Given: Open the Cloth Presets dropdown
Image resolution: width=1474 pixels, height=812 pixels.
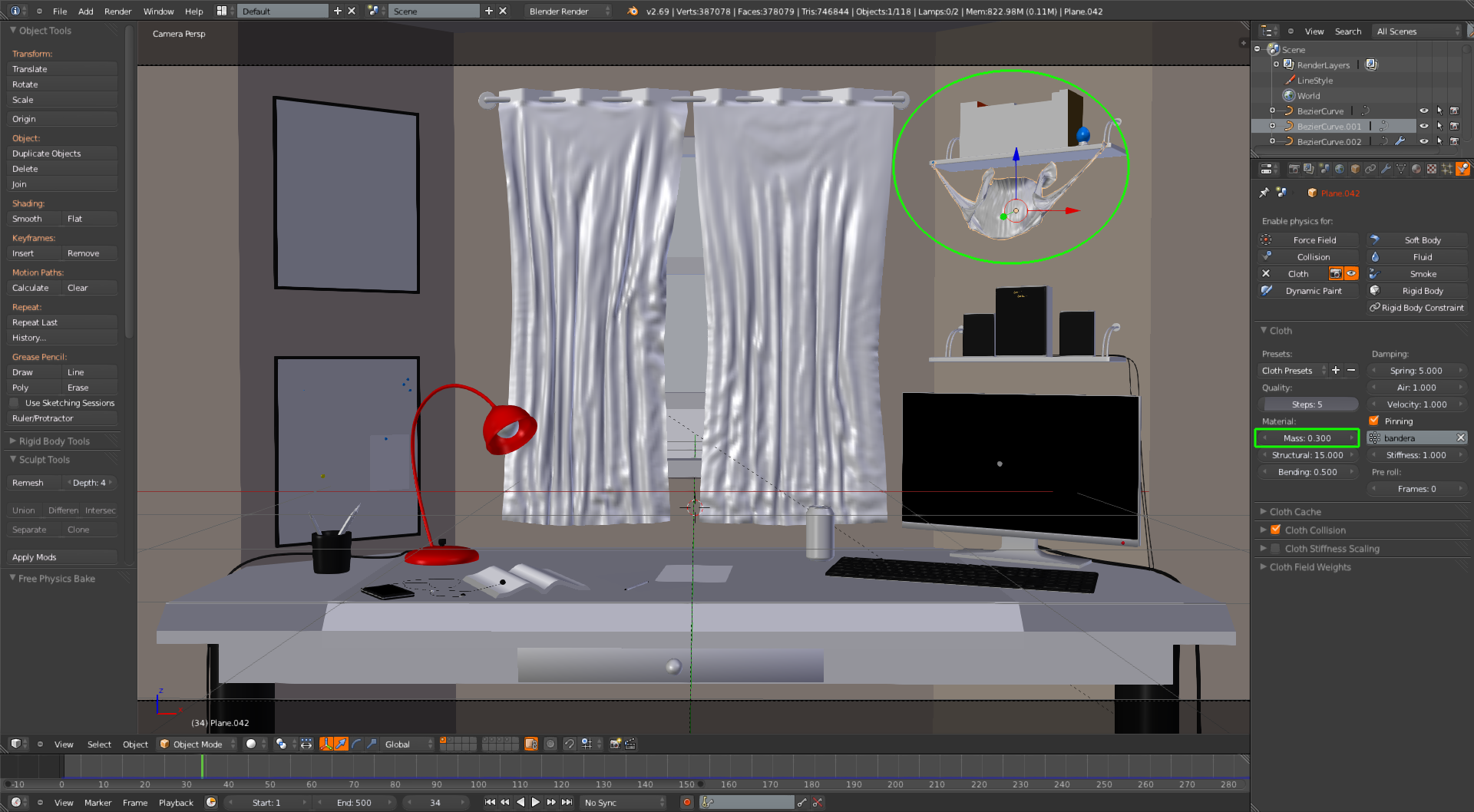Looking at the screenshot, I should [x=1293, y=371].
